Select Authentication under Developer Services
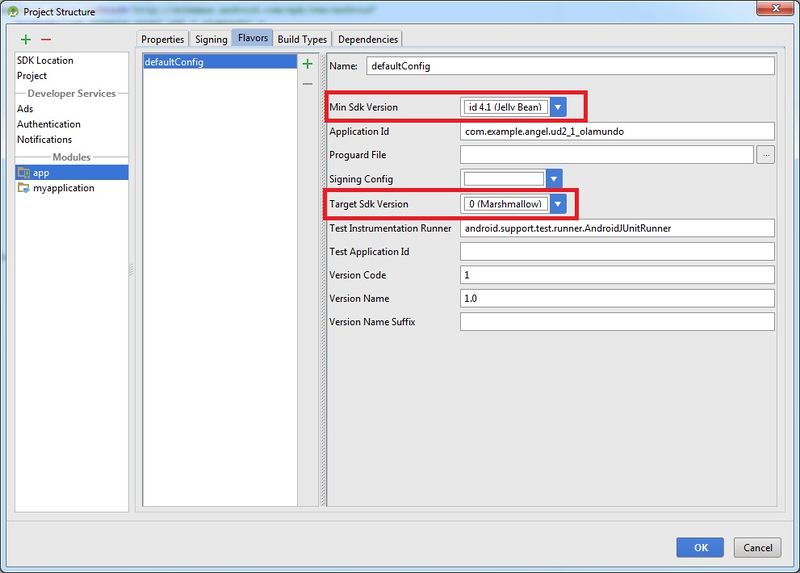The height and width of the screenshot is (573, 800). [71, 124]
